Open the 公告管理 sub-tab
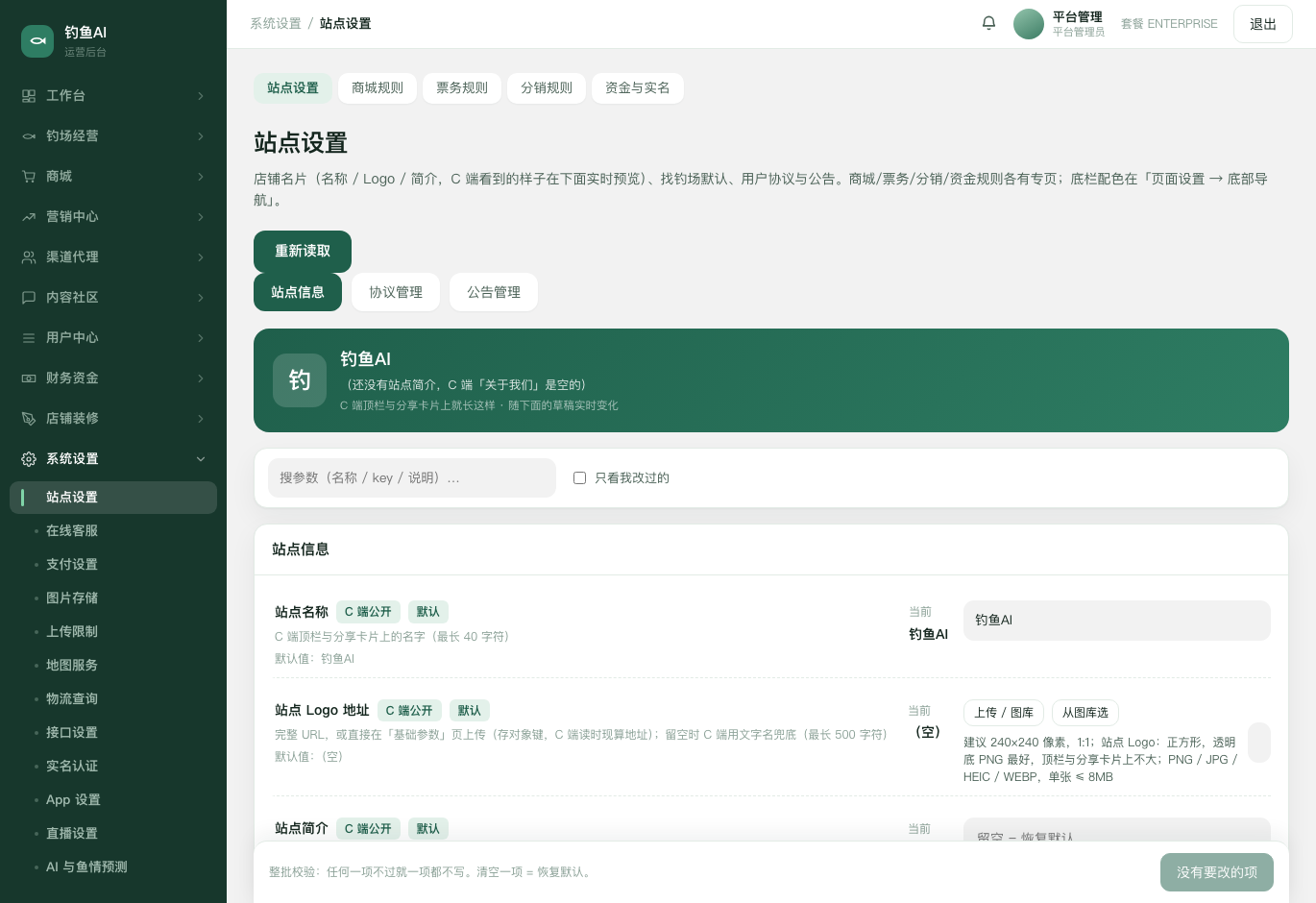Viewport: 1316px width, 903px height. click(494, 292)
